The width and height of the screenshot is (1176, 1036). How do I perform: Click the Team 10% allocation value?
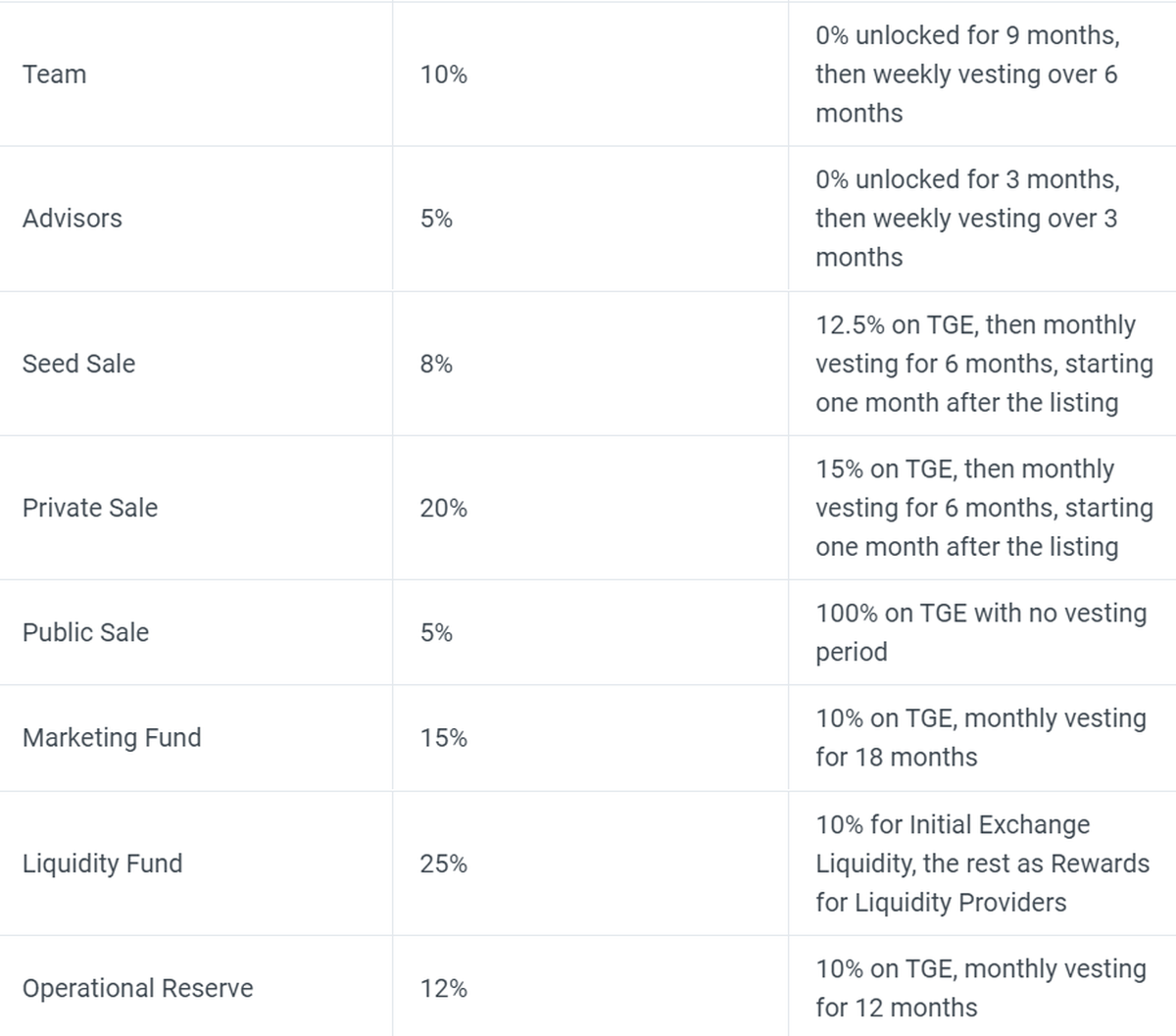(x=444, y=74)
